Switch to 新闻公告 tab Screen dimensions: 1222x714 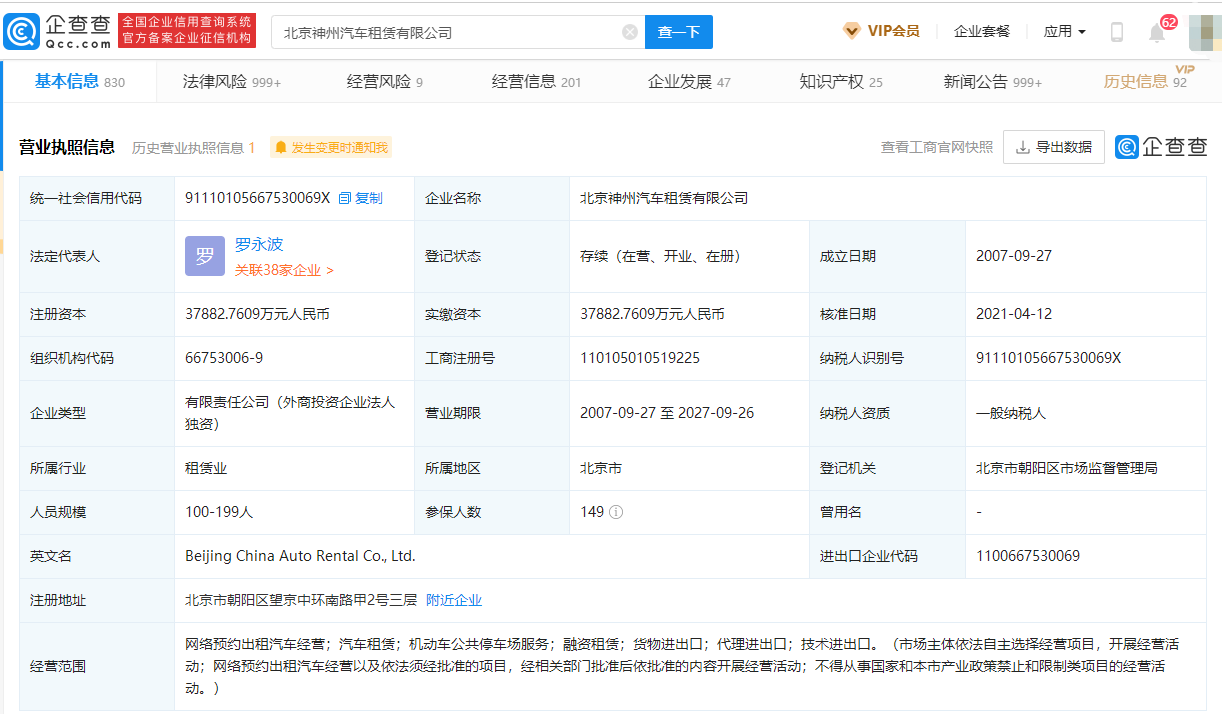coord(993,82)
